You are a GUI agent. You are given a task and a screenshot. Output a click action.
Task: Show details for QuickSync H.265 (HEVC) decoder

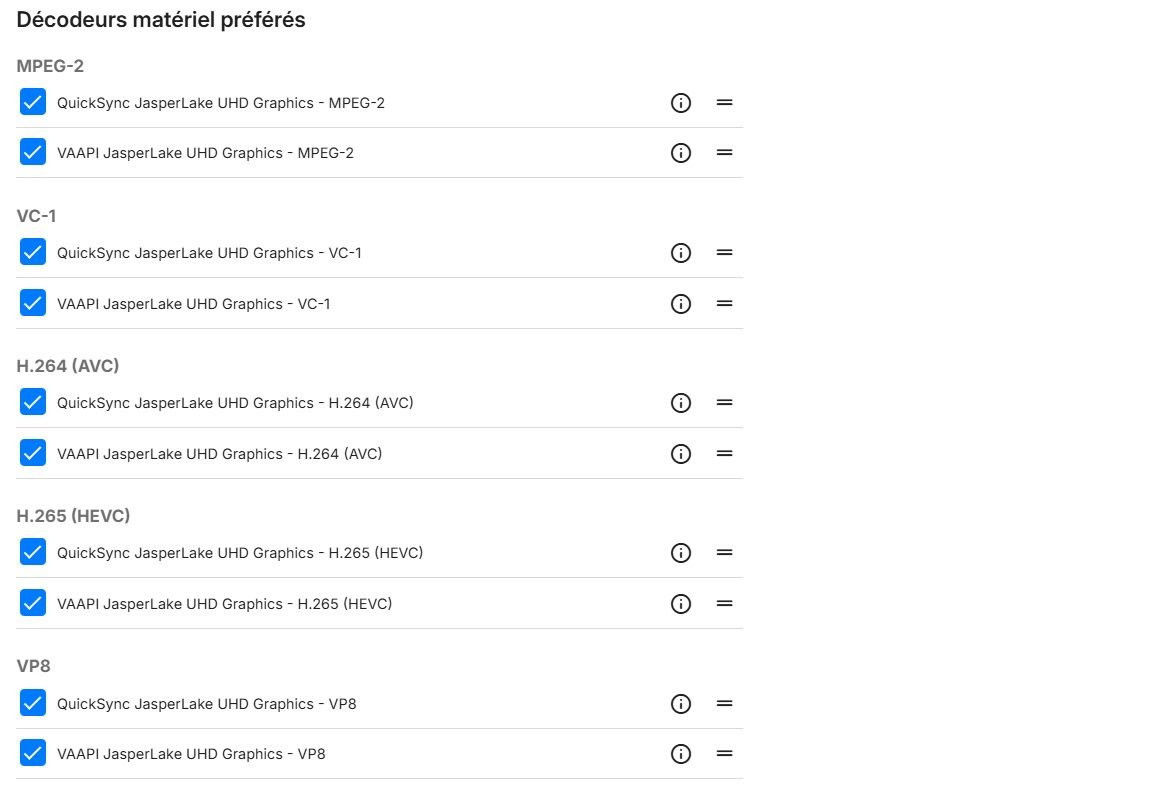coord(681,553)
